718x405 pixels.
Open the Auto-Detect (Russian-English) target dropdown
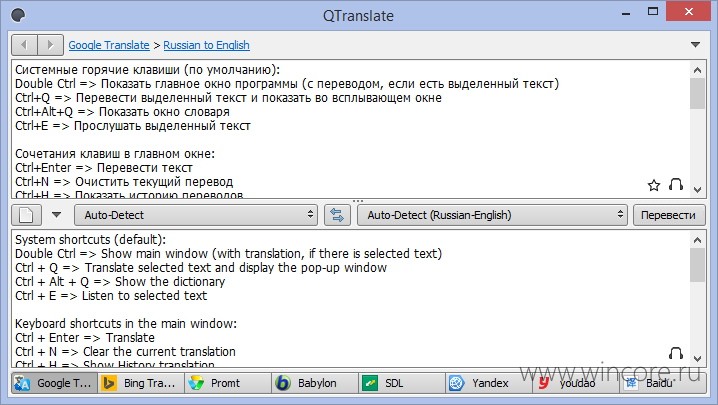click(x=492, y=215)
